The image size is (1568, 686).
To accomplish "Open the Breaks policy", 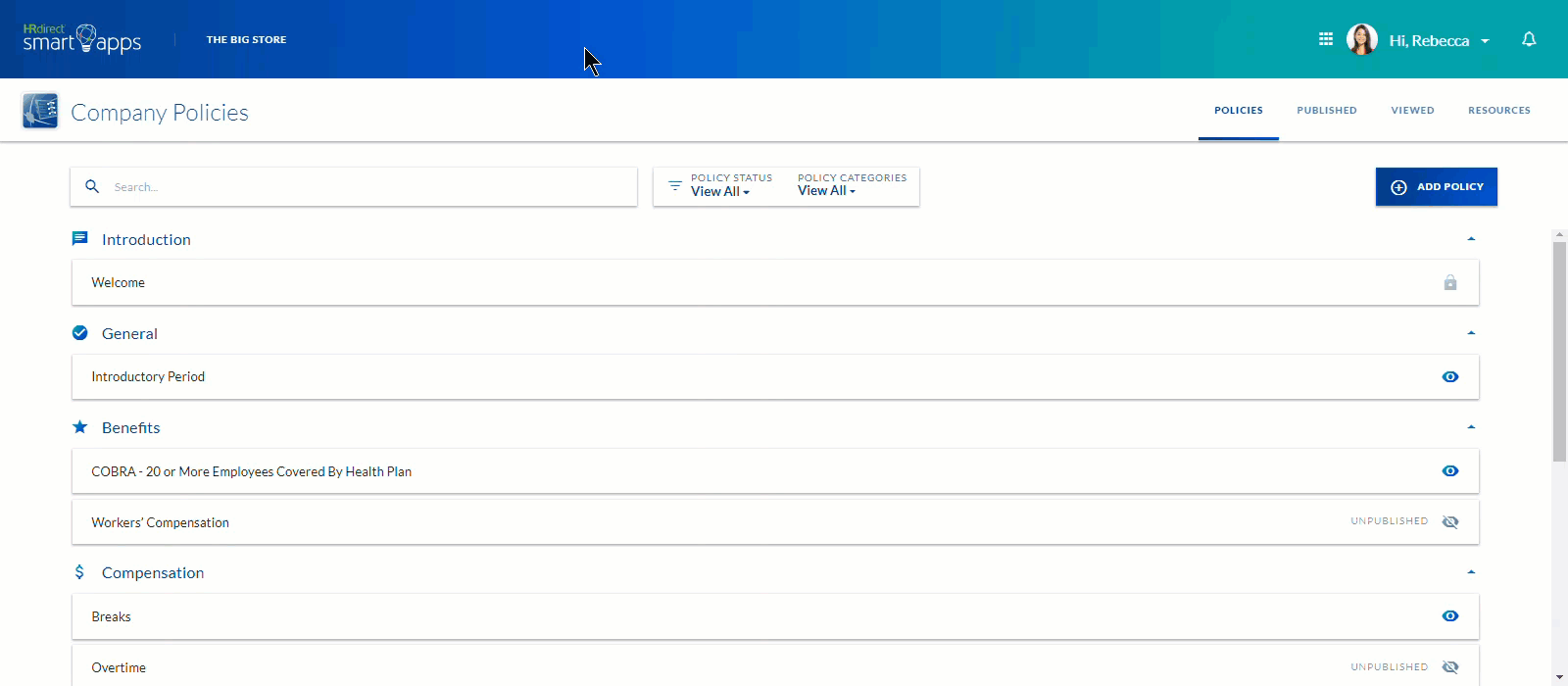I will pos(775,616).
